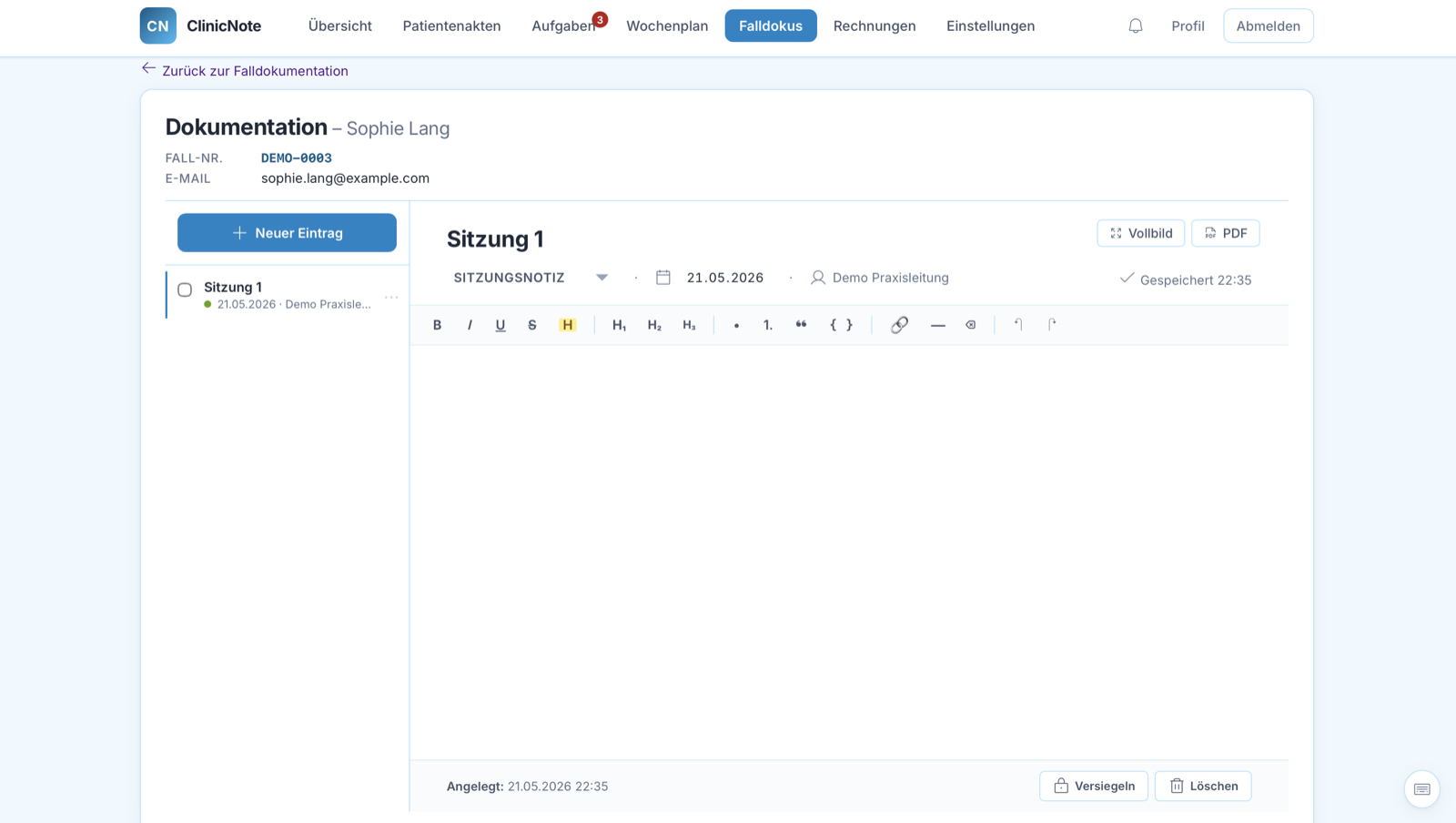The height and width of the screenshot is (823, 1456).
Task: Undo the last edit
Action: tap(1018, 325)
